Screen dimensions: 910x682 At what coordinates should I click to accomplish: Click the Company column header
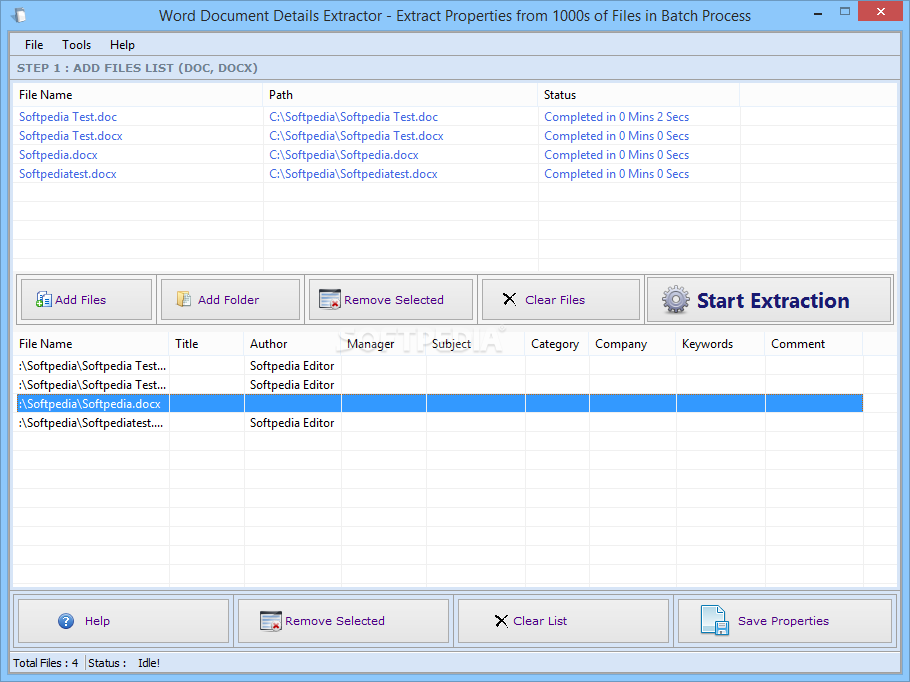point(633,344)
